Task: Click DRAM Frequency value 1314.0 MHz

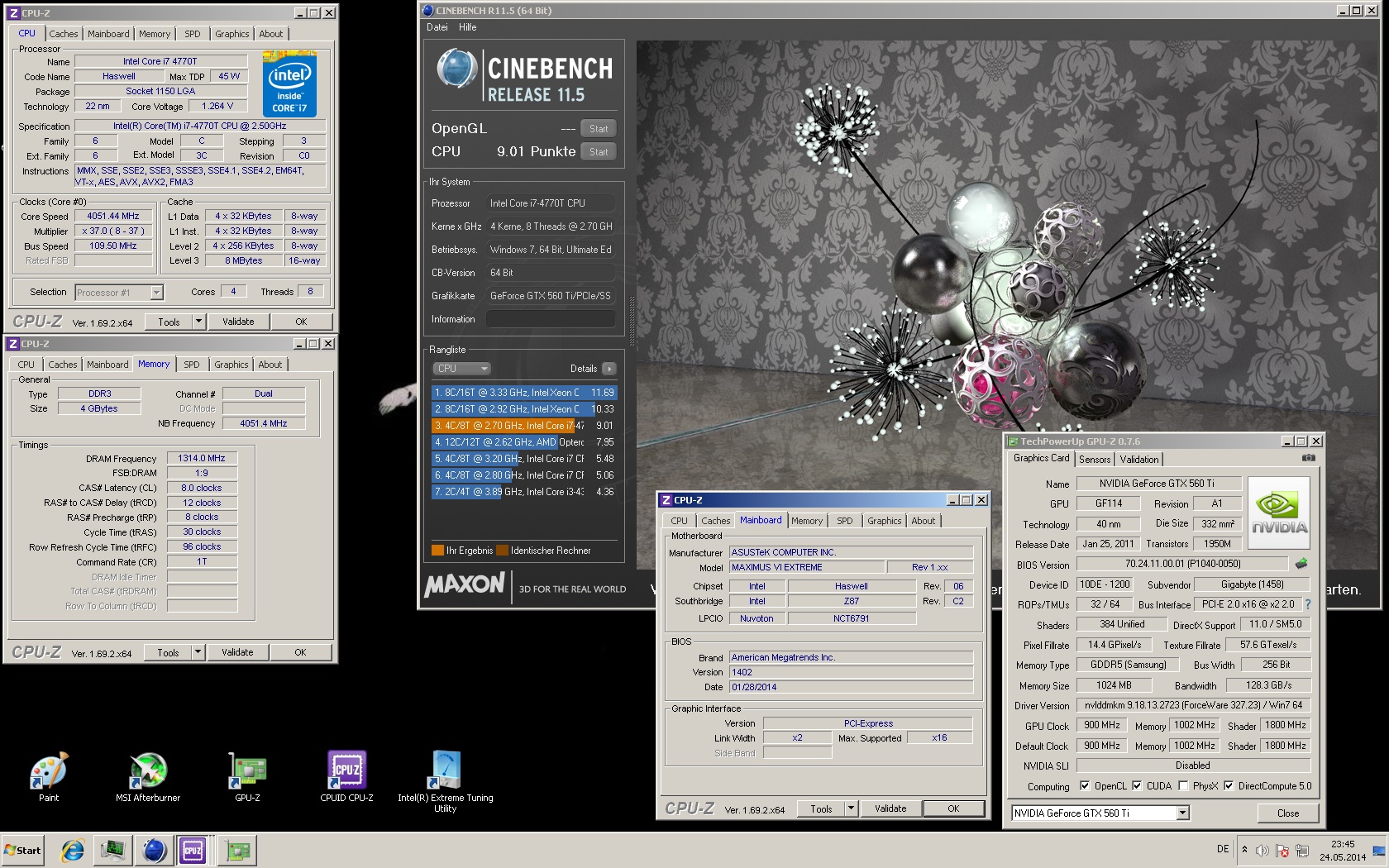Action: click(x=202, y=458)
